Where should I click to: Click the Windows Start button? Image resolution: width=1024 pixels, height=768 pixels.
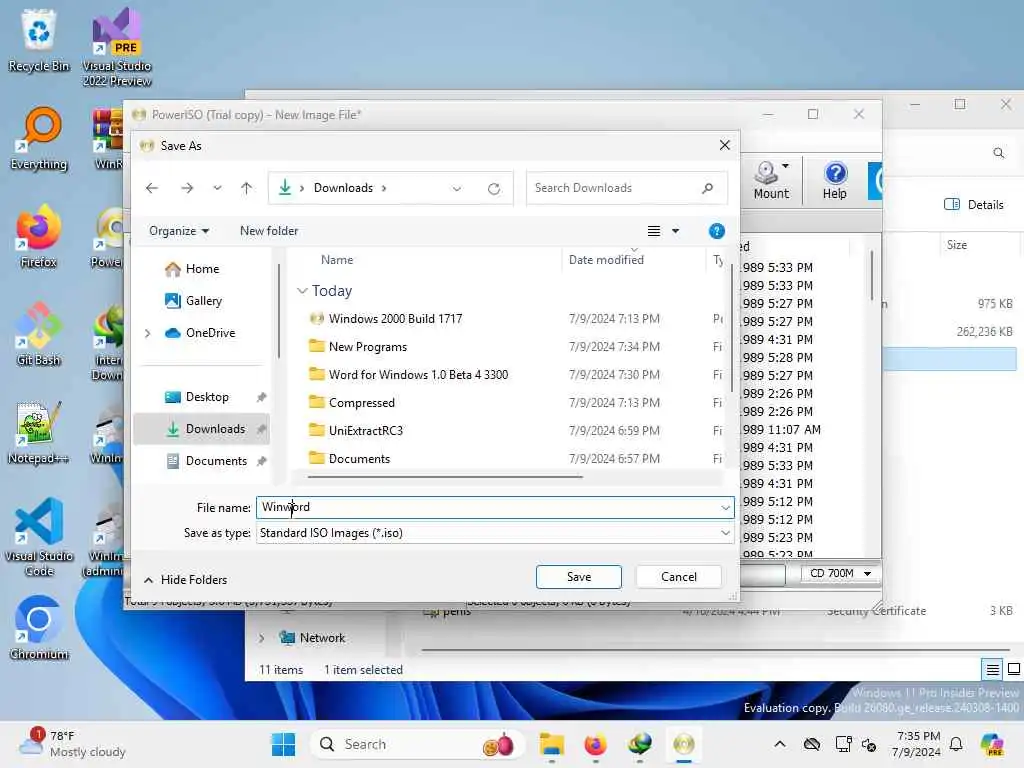283,744
